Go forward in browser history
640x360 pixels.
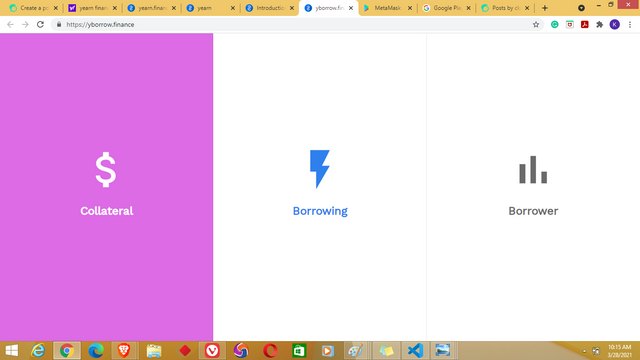(x=25, y=24)
